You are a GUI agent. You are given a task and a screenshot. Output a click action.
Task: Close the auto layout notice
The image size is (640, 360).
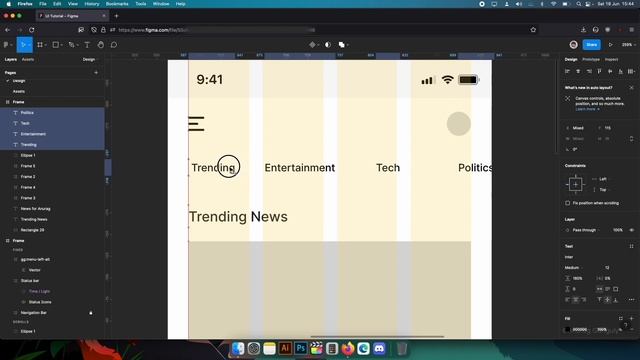coord(631,88)
